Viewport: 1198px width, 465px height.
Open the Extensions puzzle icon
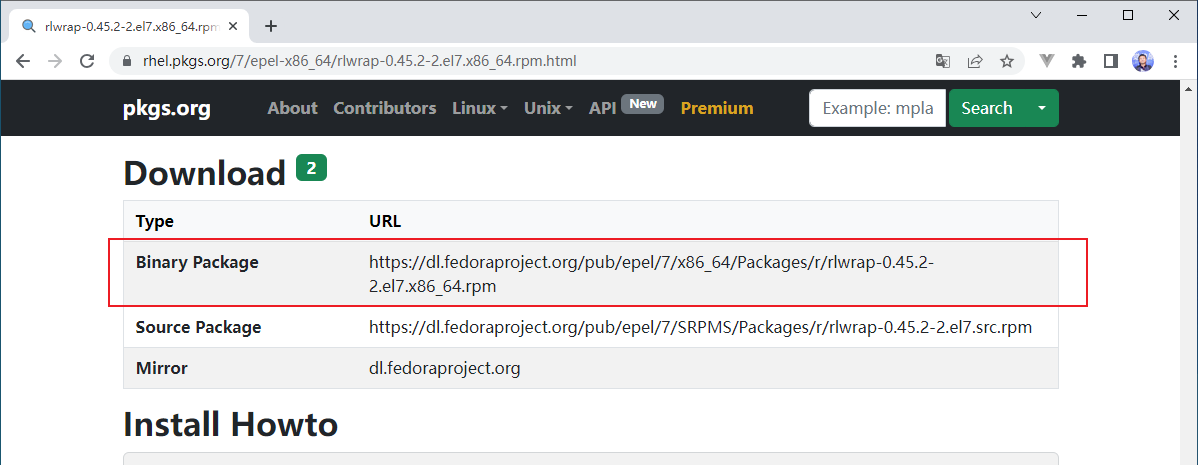coord(1078,61)
